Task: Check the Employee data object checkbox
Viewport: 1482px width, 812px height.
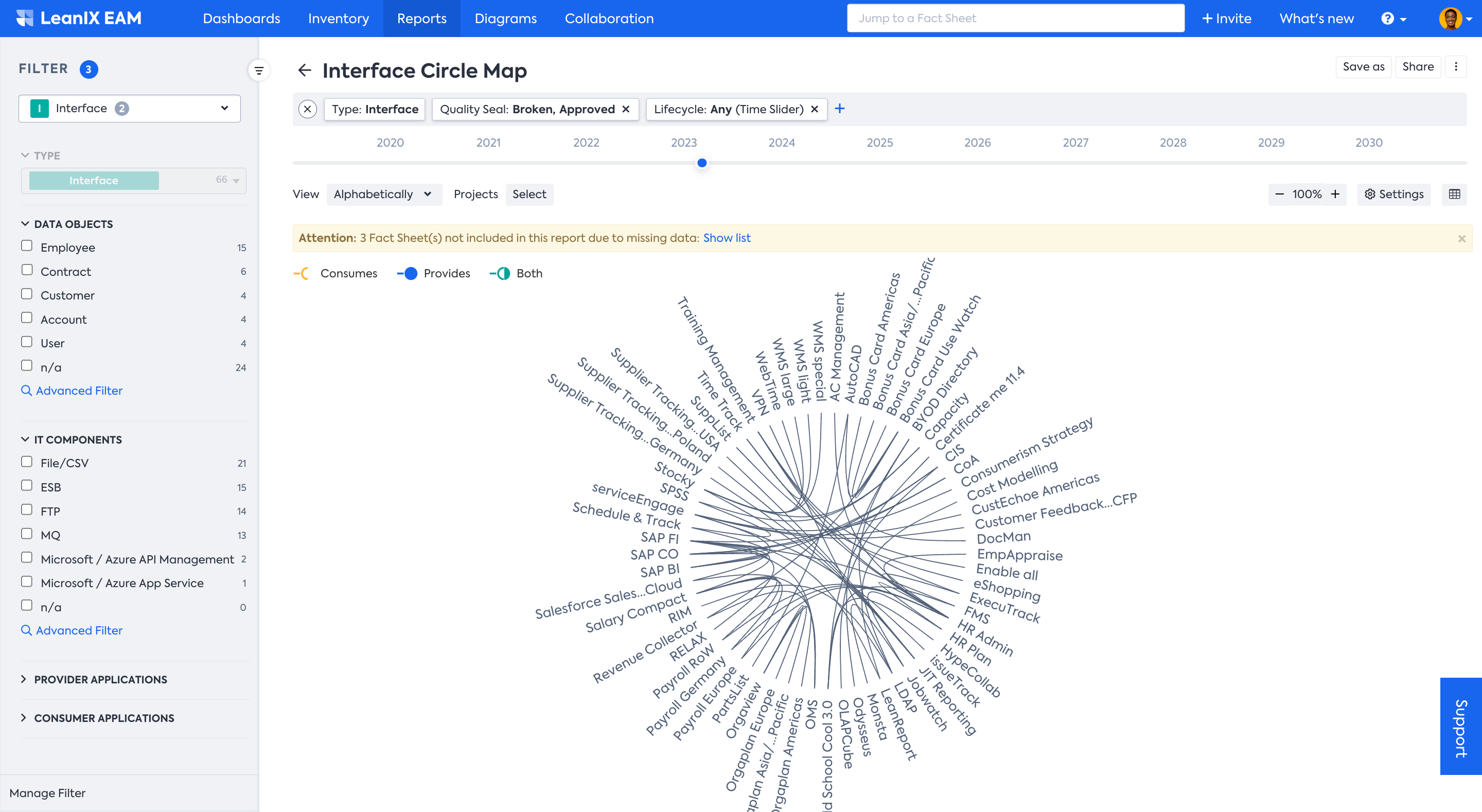Action: click(26, 246)
